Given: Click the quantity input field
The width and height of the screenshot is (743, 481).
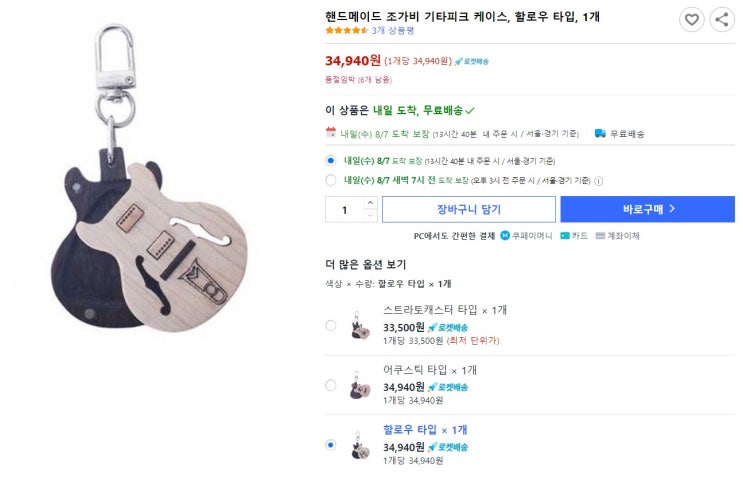Looking at the screenshot, I should pyautogui.click(x=345, y=210).
